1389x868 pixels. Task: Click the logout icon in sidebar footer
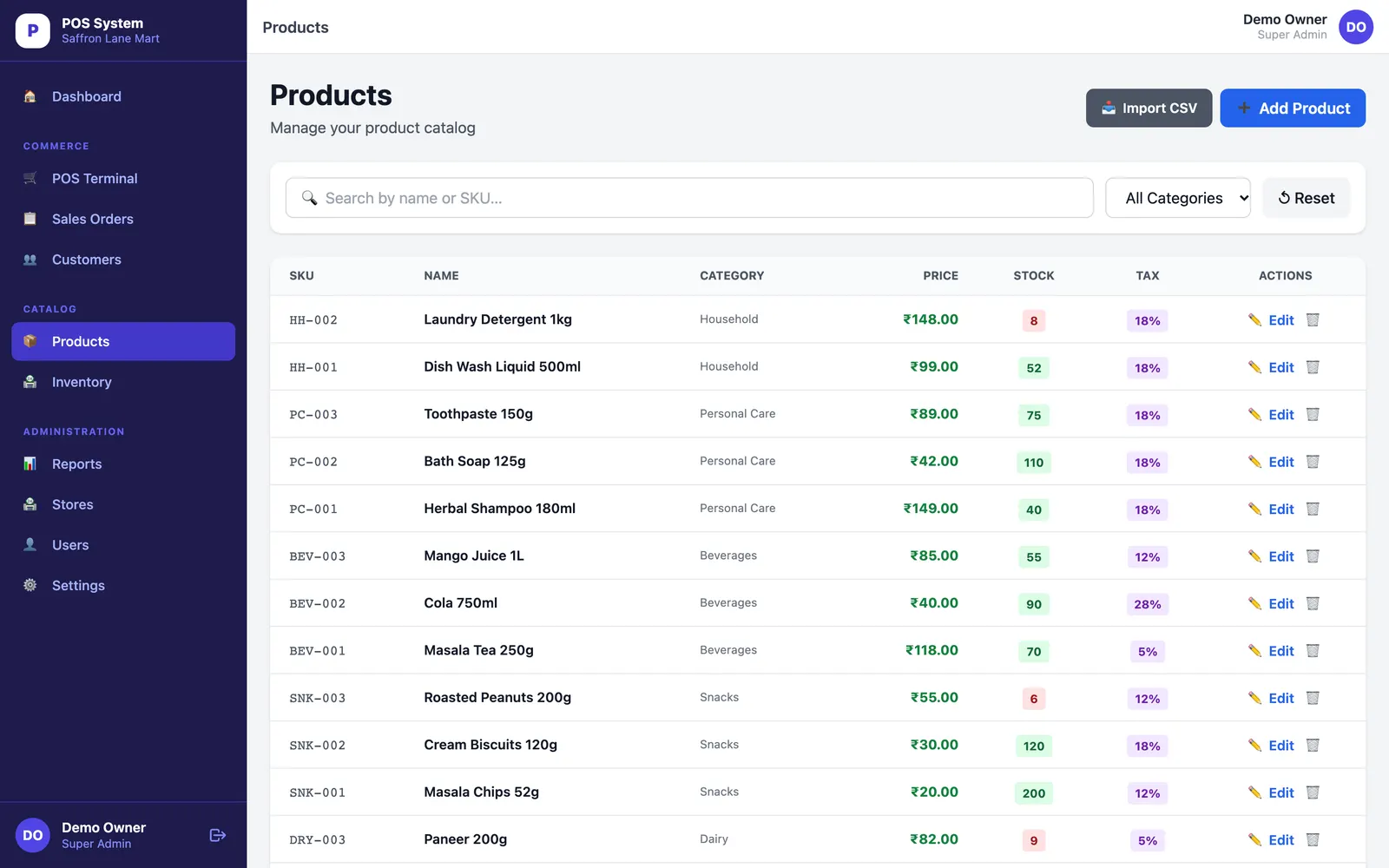pos(218,835)
